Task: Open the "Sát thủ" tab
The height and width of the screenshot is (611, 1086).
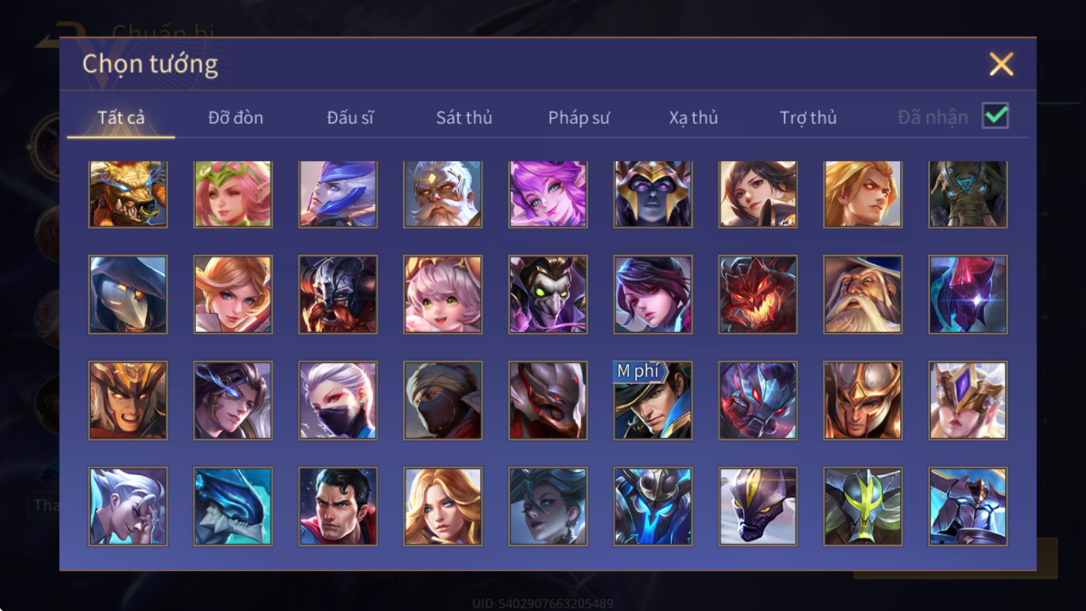Action: pyautogui.click(x=464, y=118)
